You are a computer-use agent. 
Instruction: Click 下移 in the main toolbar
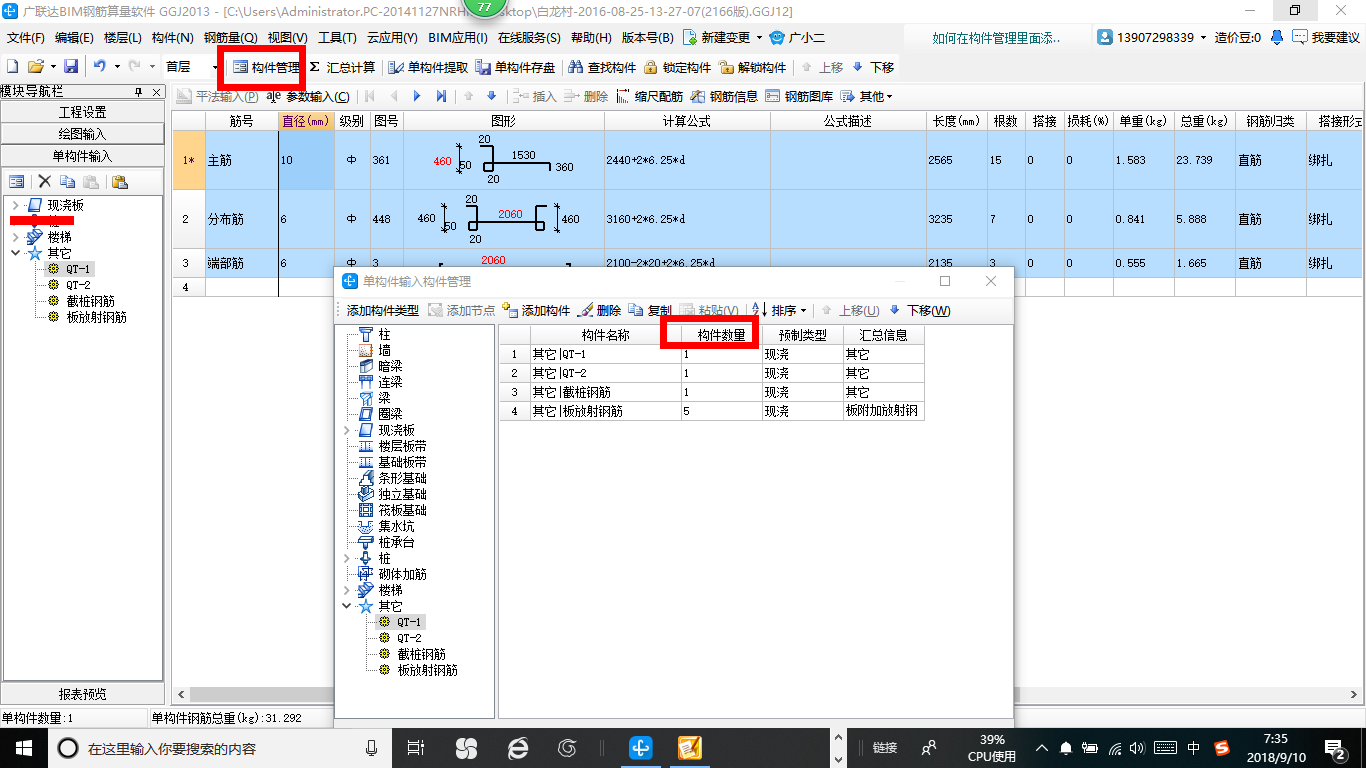pos(873,67)
